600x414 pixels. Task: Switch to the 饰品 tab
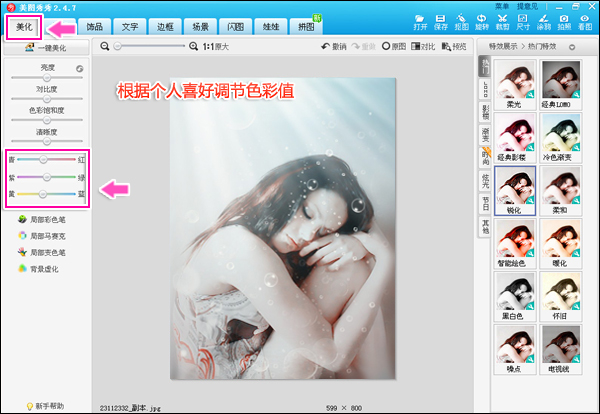(94, 25)
